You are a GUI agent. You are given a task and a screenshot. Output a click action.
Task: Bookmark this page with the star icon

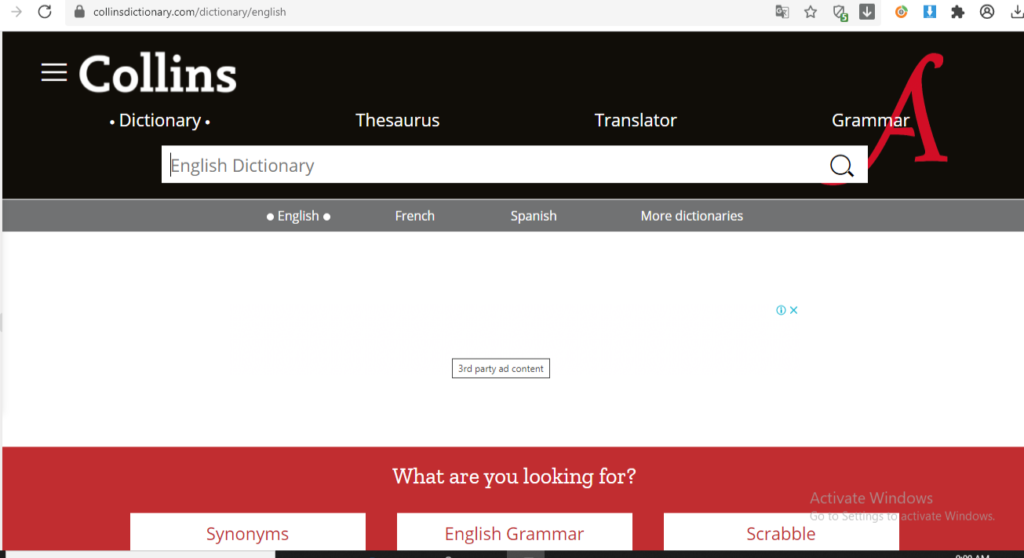810,12
